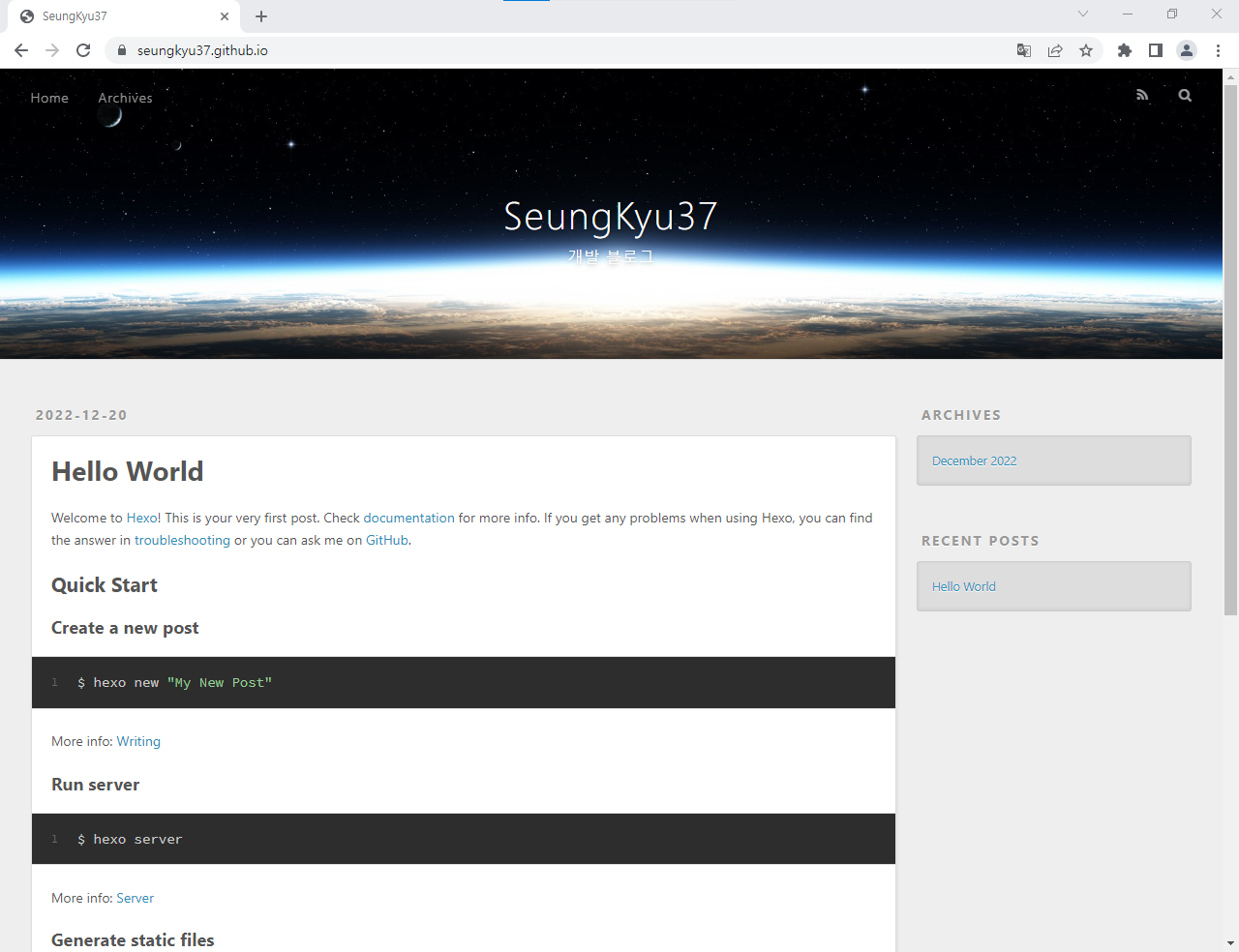
Task: Open the Hello World post title
Action: click(128, 471)
